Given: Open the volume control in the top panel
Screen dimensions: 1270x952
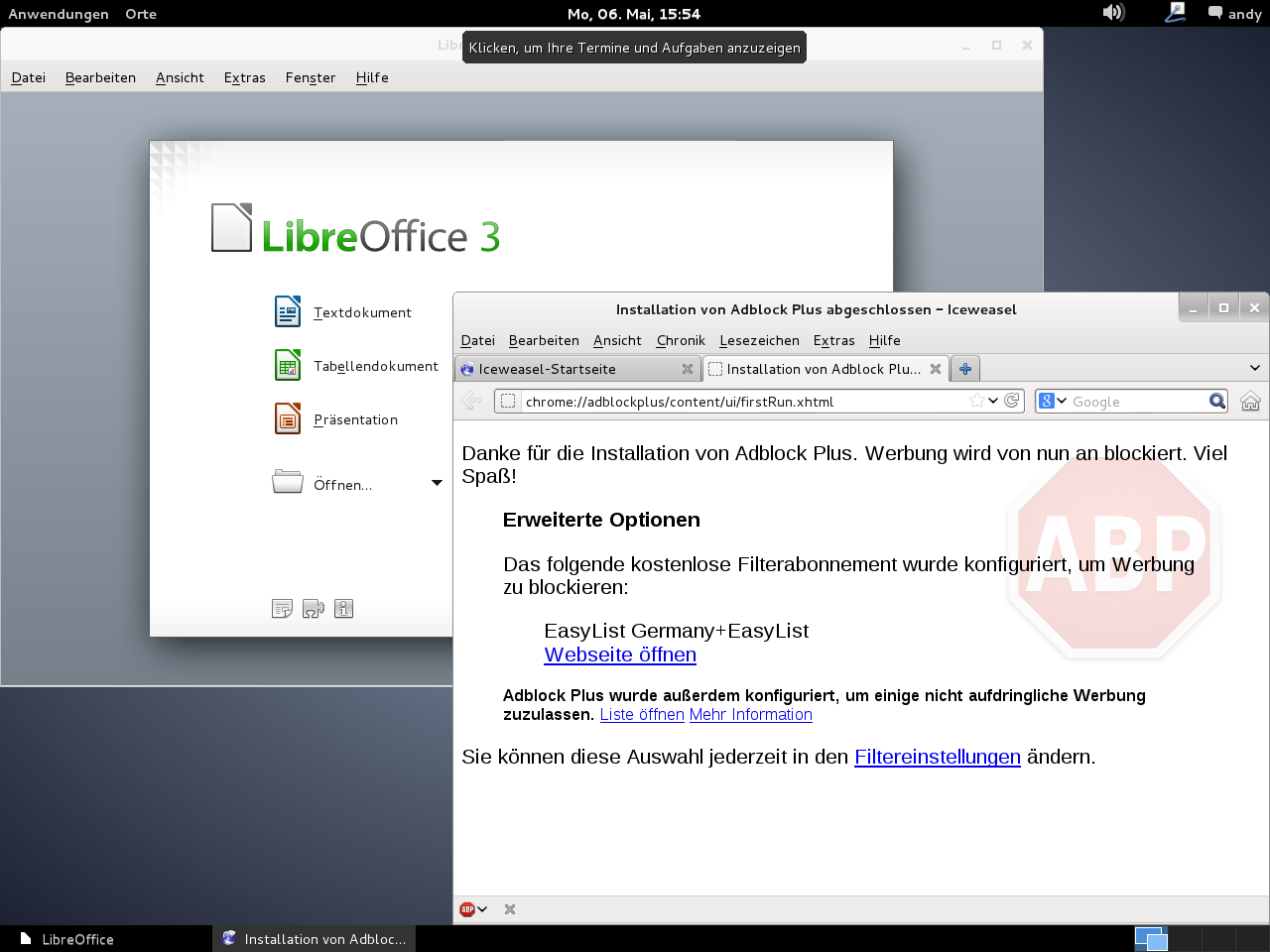Looking at the screenshot, I should (1113, 13).
